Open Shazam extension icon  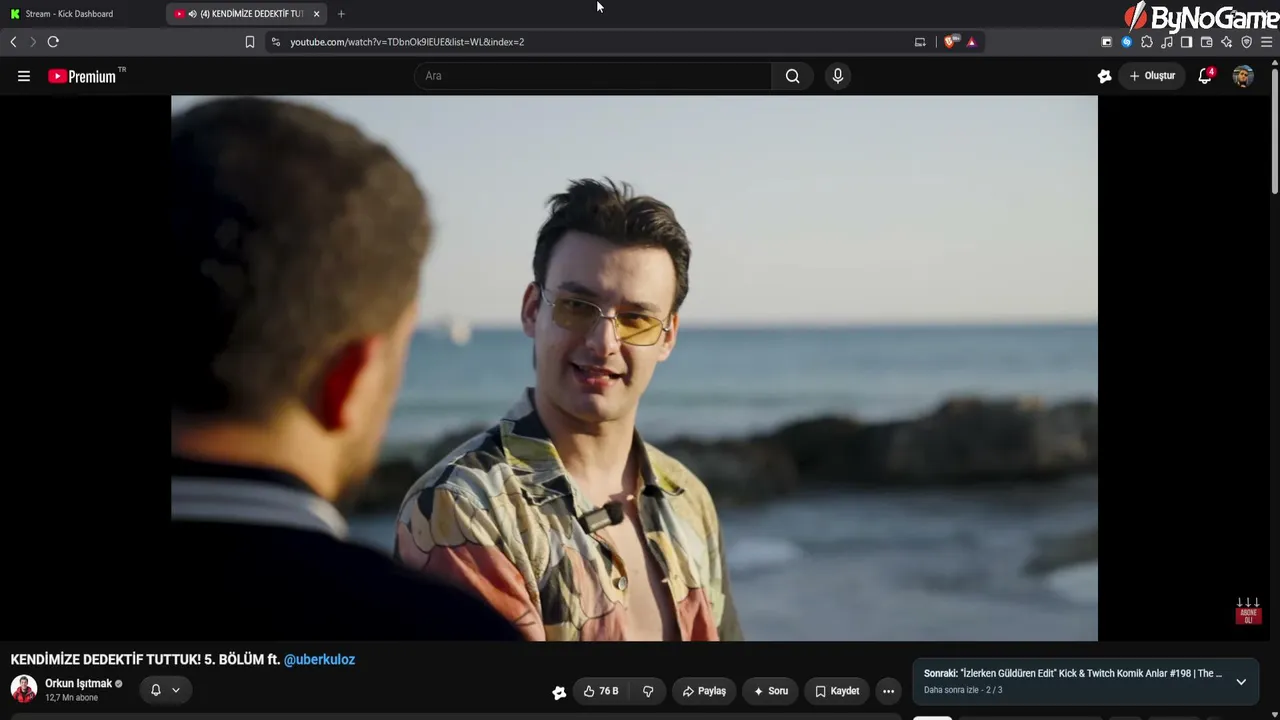pos(1127,42)
